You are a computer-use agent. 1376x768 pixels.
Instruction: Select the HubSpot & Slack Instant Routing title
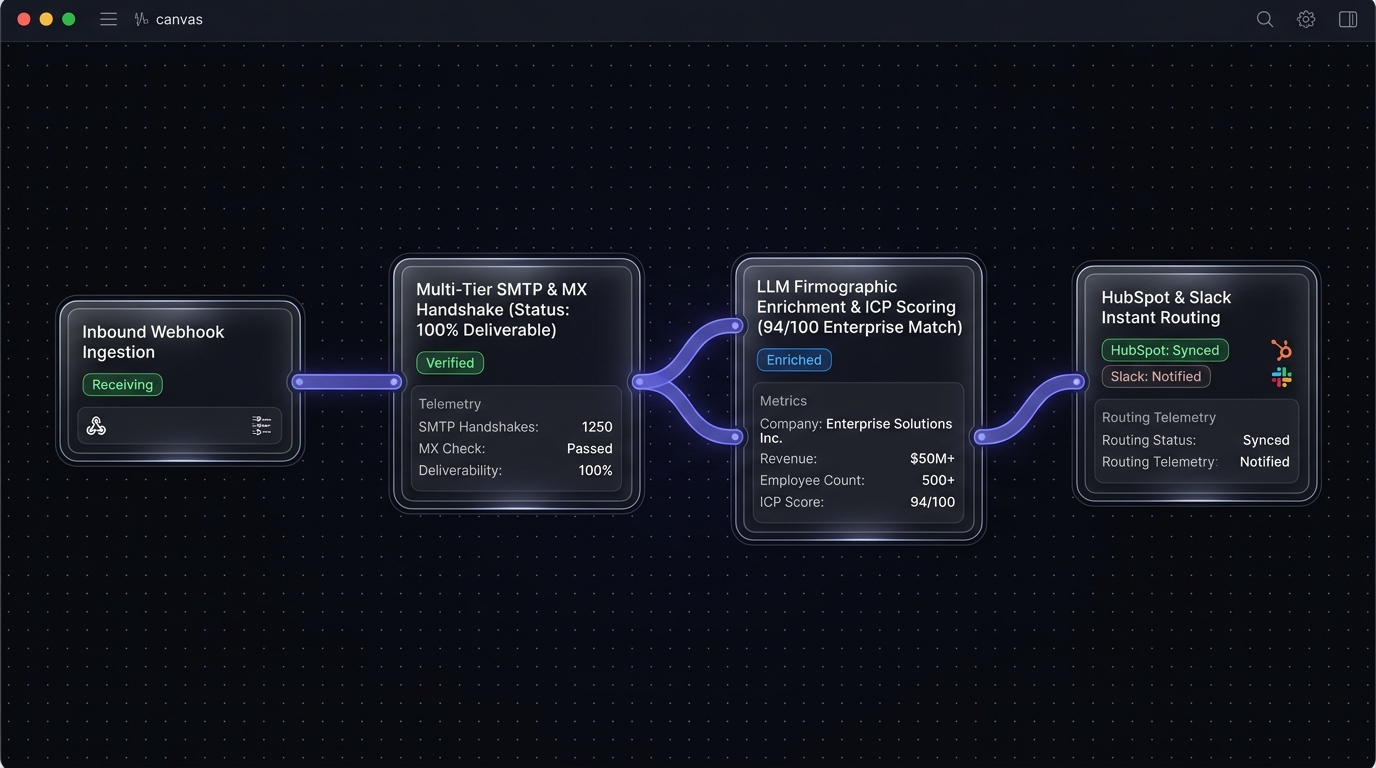tap(1166, 307)
